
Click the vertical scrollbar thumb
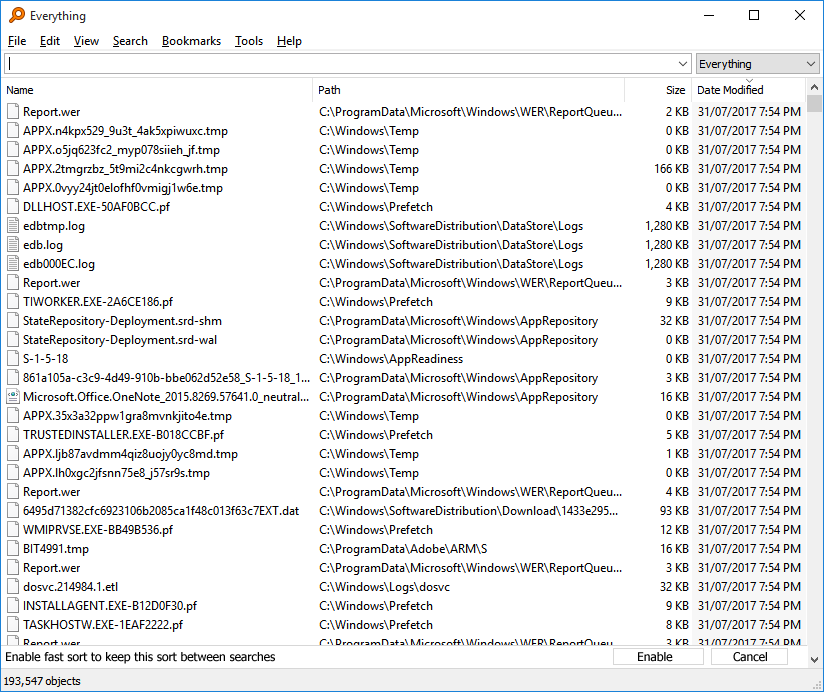point(814,104)
